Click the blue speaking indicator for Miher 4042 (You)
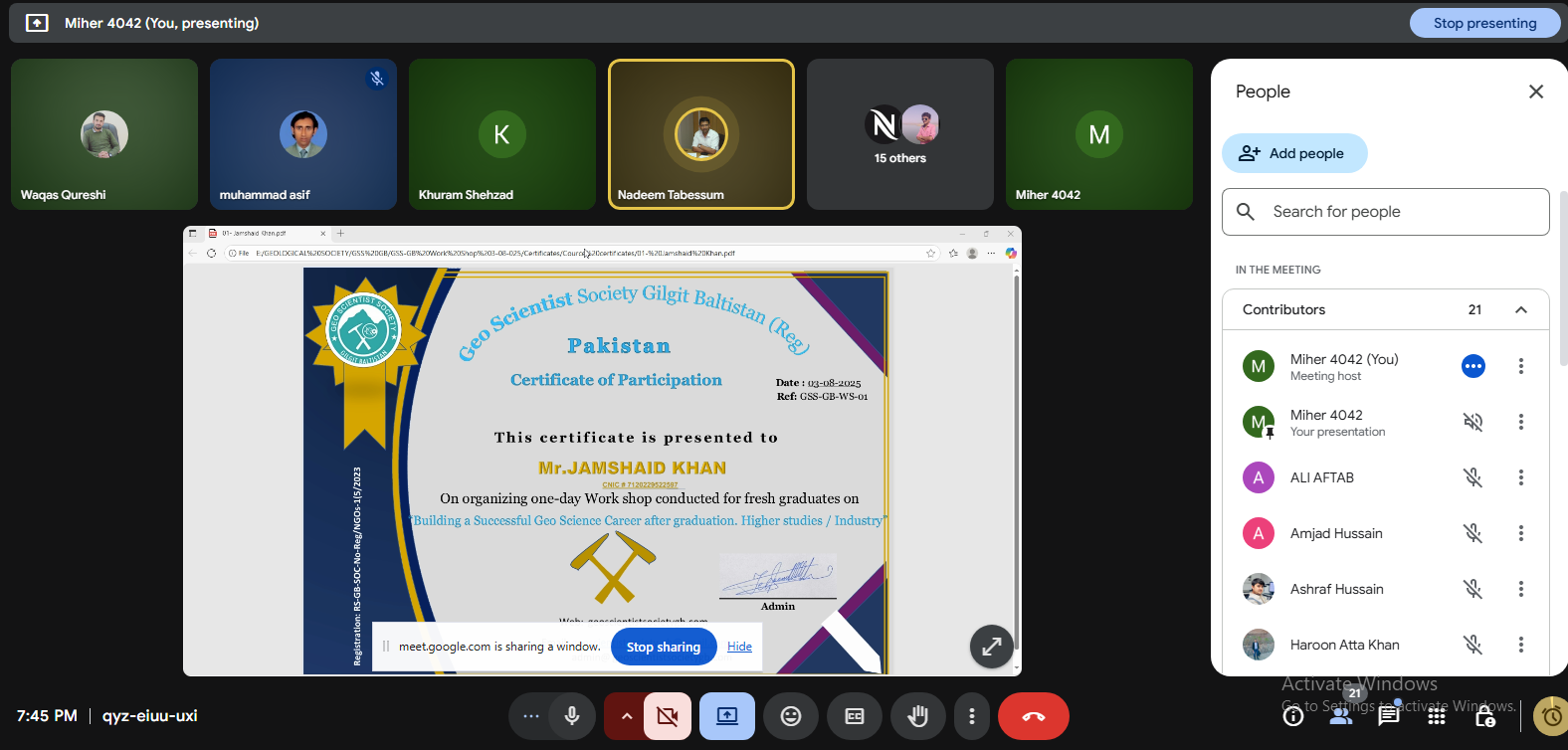This screenshot has width=1568, height=750. [x=1473, y=366]
